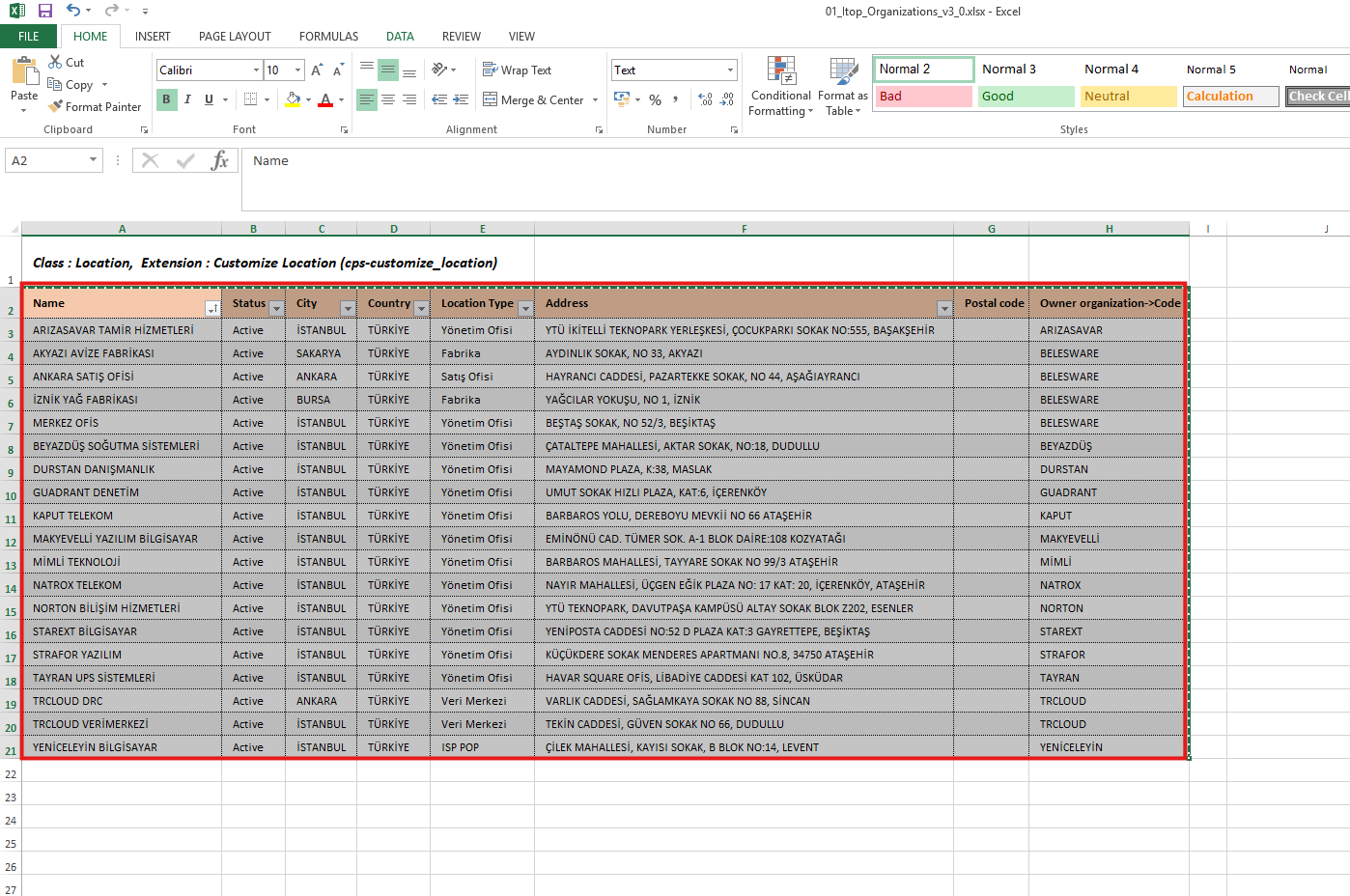Click the Paste clipboard icon
Image resolution: width=1350 pixels, height=896 pixels.
24,72
